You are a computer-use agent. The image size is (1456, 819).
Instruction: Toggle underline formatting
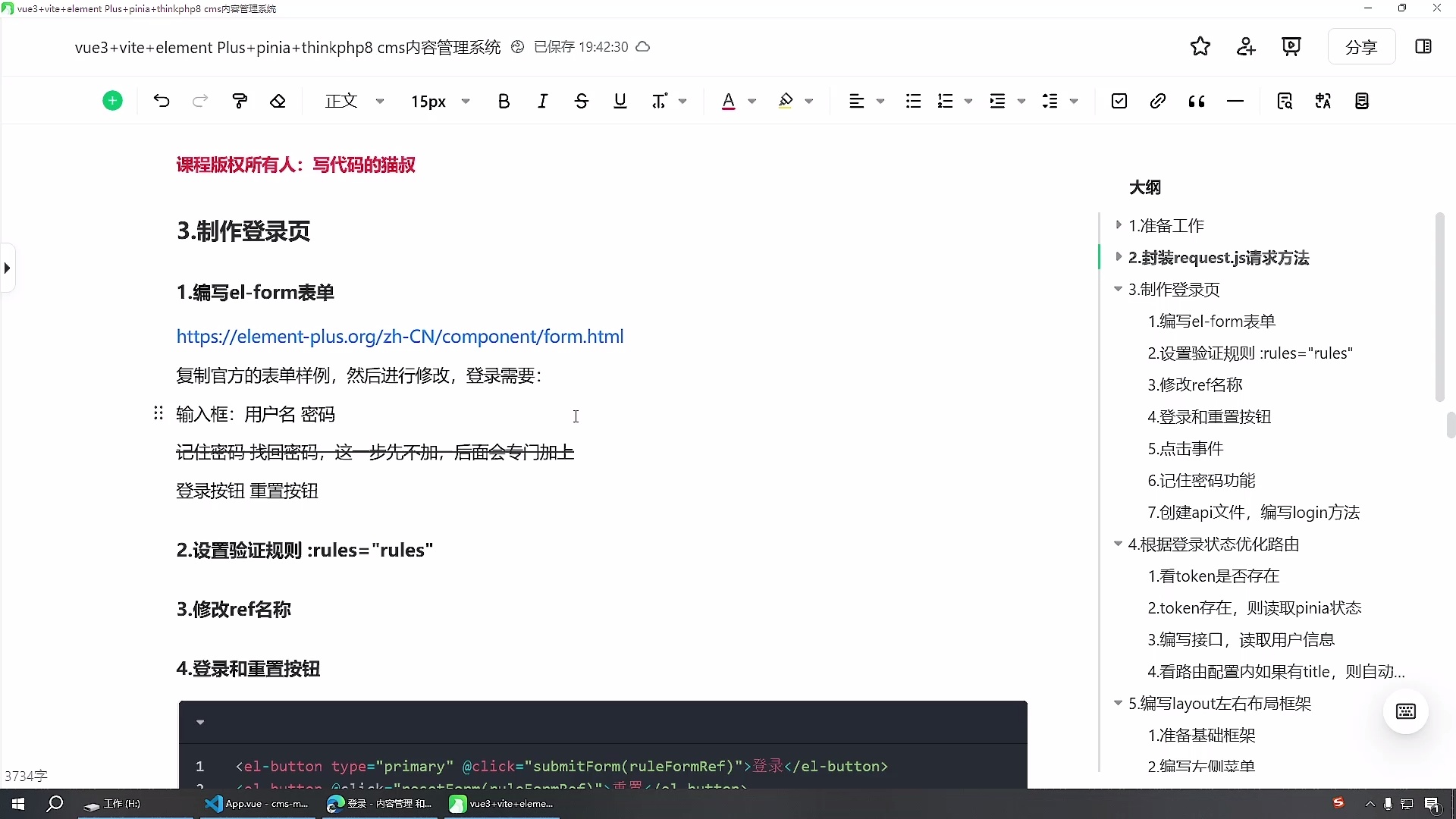pos(620,101)
